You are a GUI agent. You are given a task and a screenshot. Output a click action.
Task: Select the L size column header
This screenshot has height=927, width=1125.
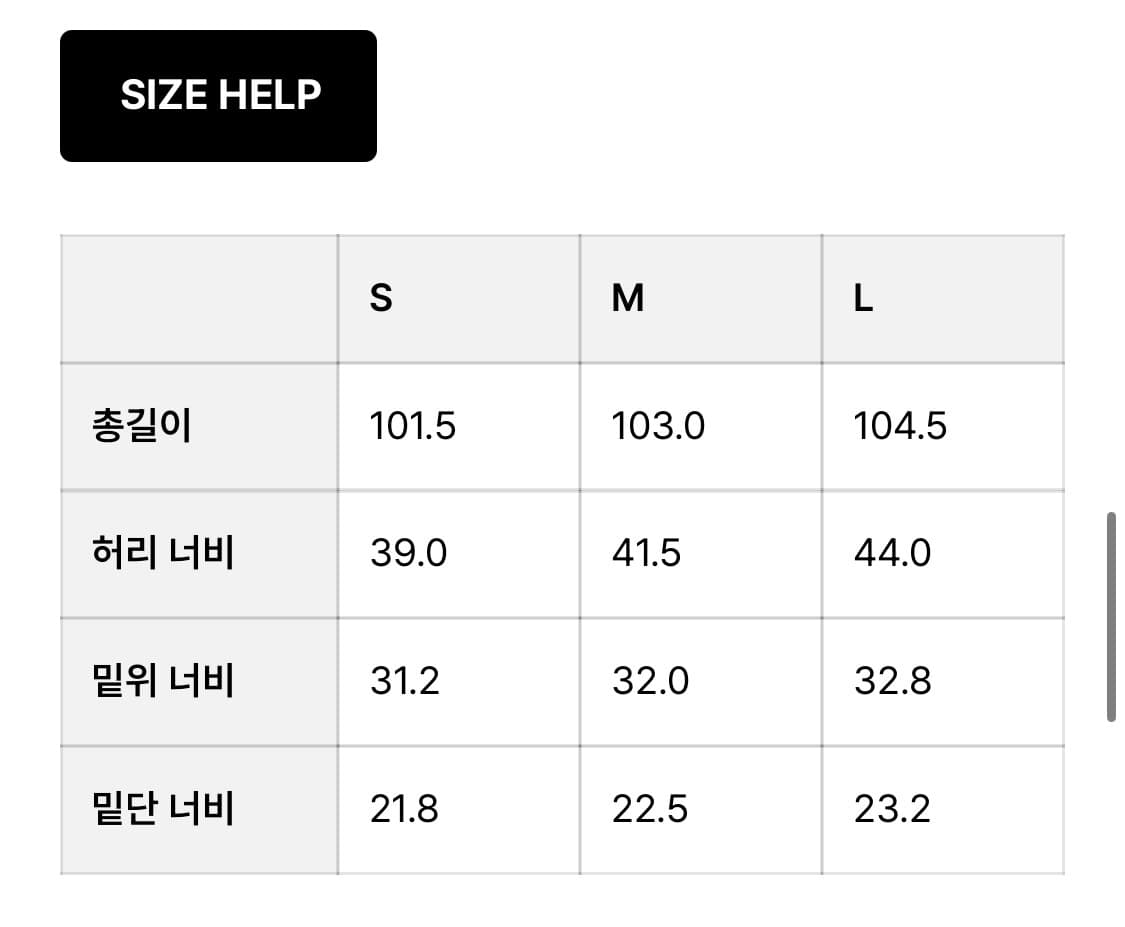coord(864,297)
